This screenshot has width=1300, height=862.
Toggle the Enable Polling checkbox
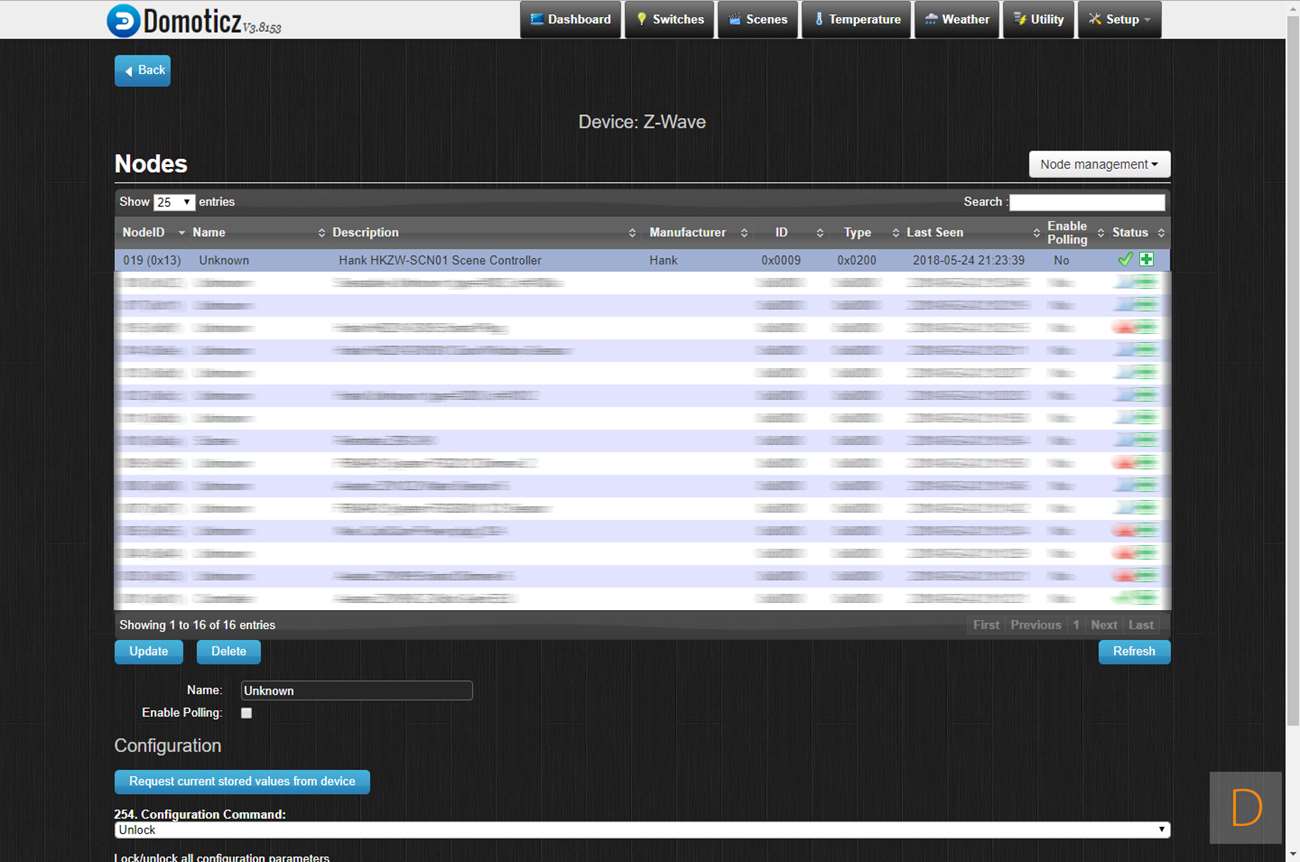pos(247,713)
